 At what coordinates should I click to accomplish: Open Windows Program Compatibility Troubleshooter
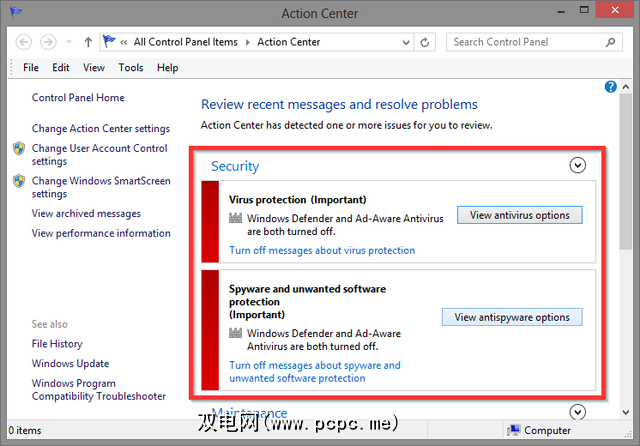99,390
